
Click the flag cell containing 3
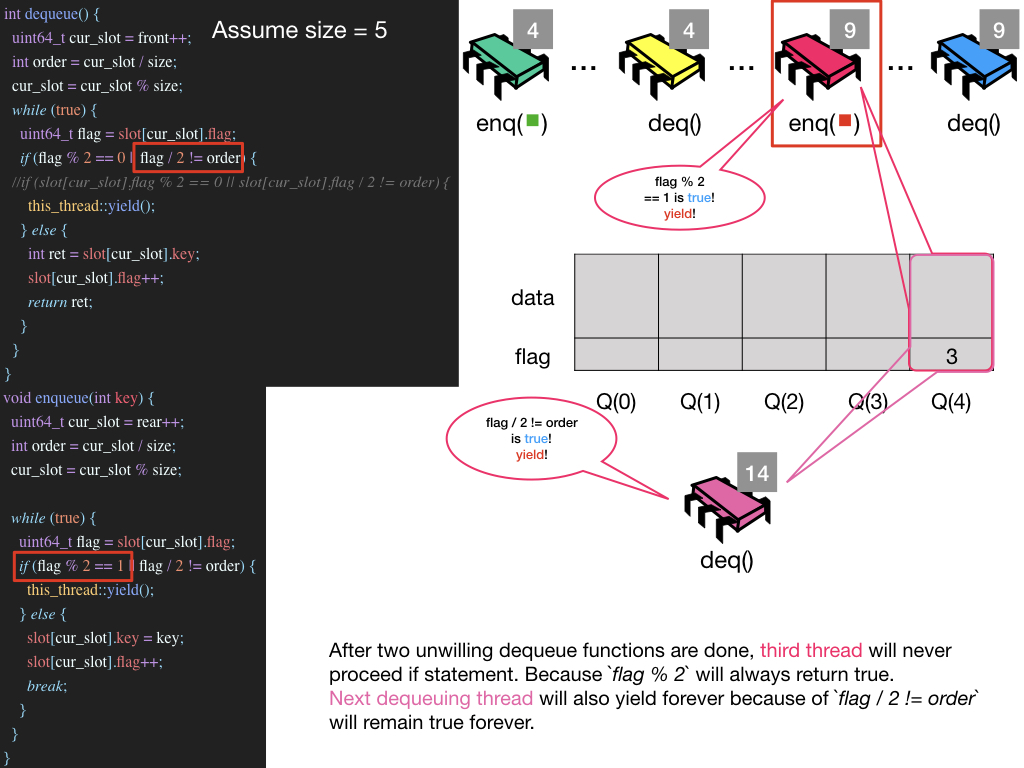point(952,355)
